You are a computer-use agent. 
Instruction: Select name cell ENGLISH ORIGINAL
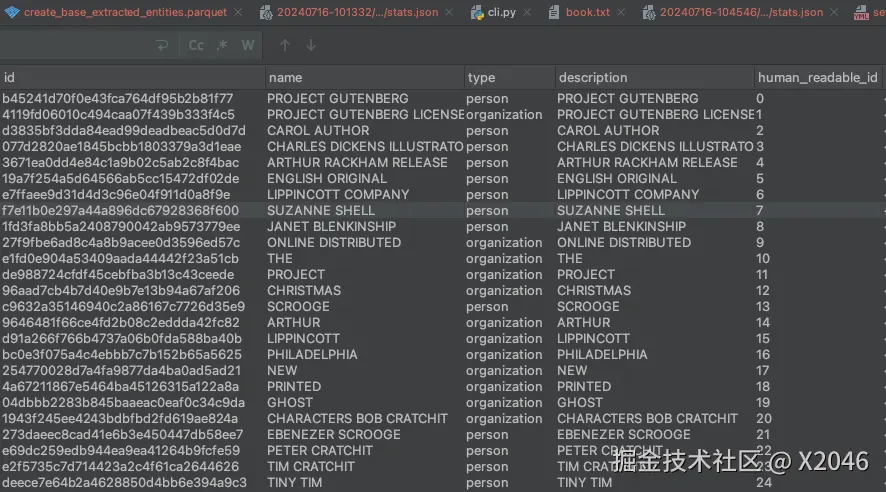pyautogui.click(x=327, y=178)
